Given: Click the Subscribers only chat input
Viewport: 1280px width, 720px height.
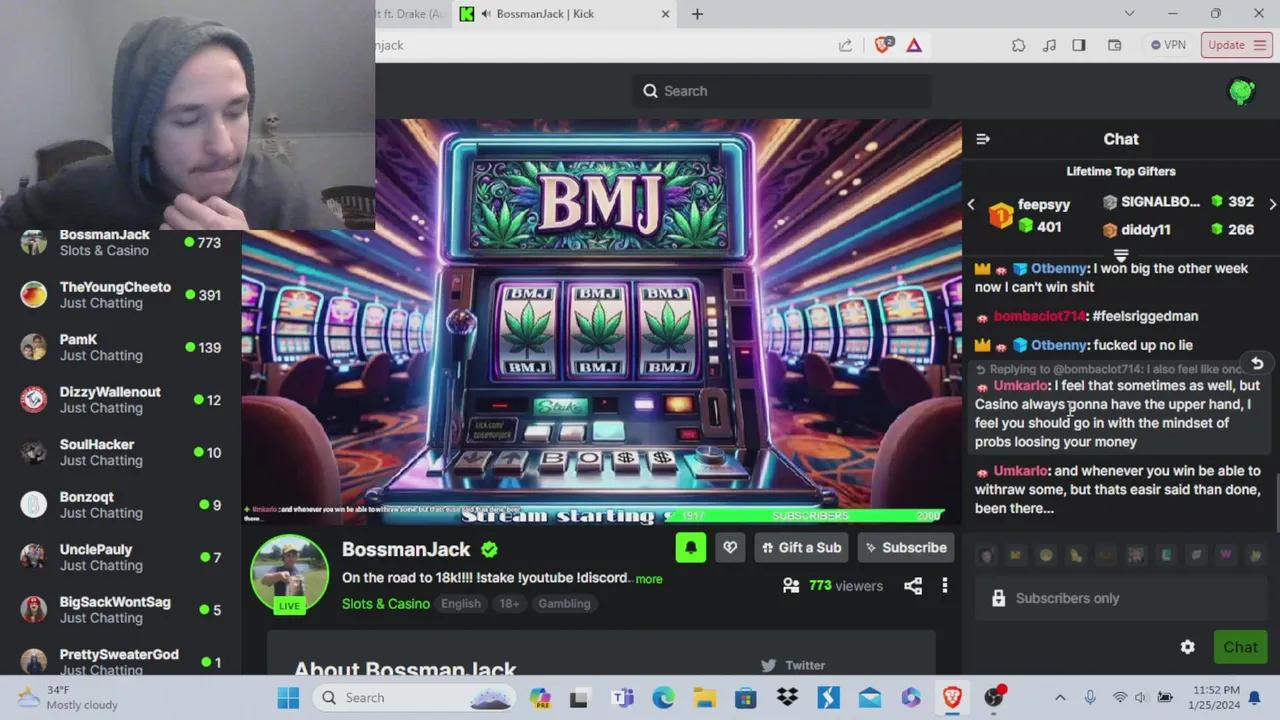Looking at the screenshot, I should (1121, 598).
